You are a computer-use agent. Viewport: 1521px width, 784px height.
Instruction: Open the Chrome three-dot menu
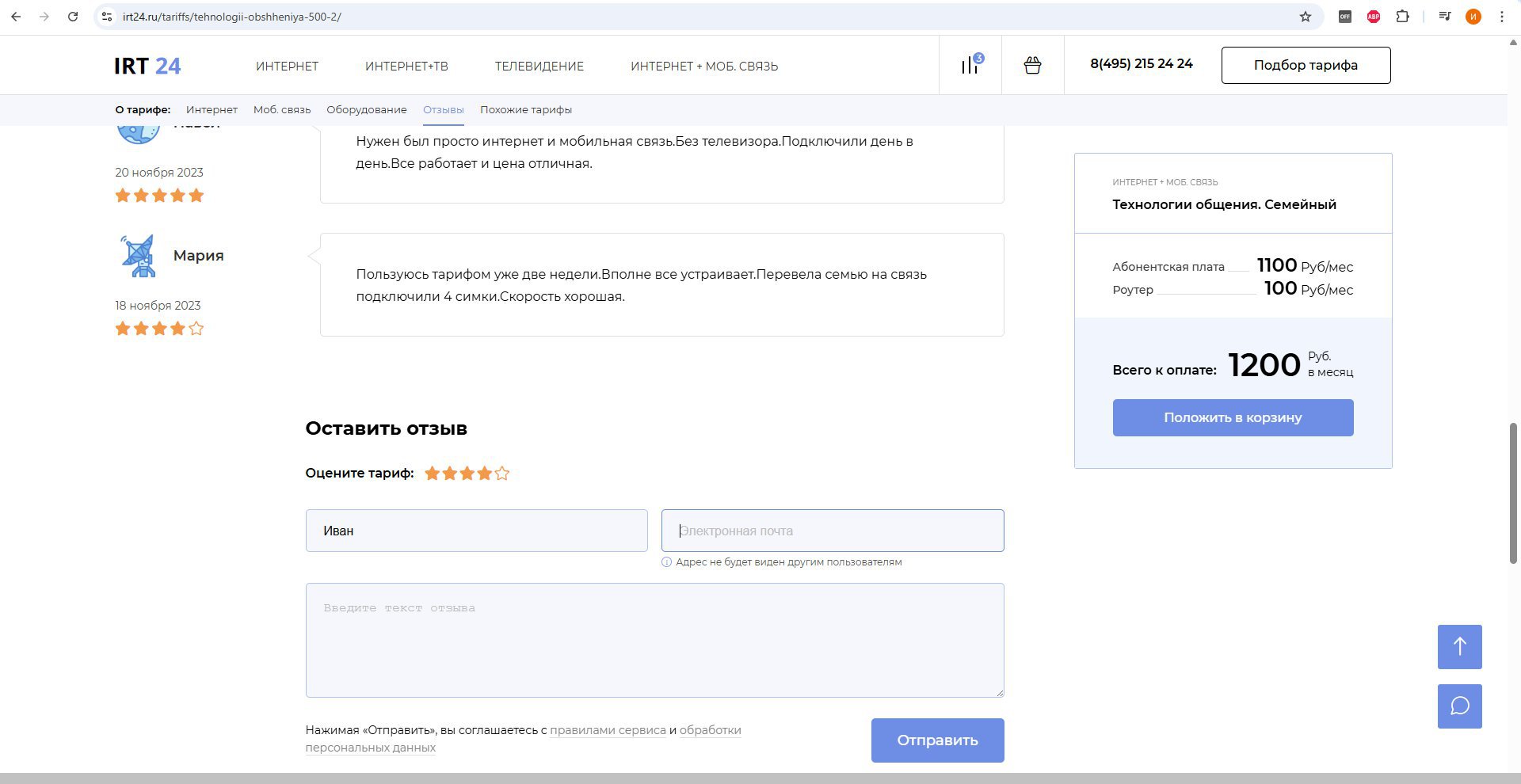coord(1502,17)
